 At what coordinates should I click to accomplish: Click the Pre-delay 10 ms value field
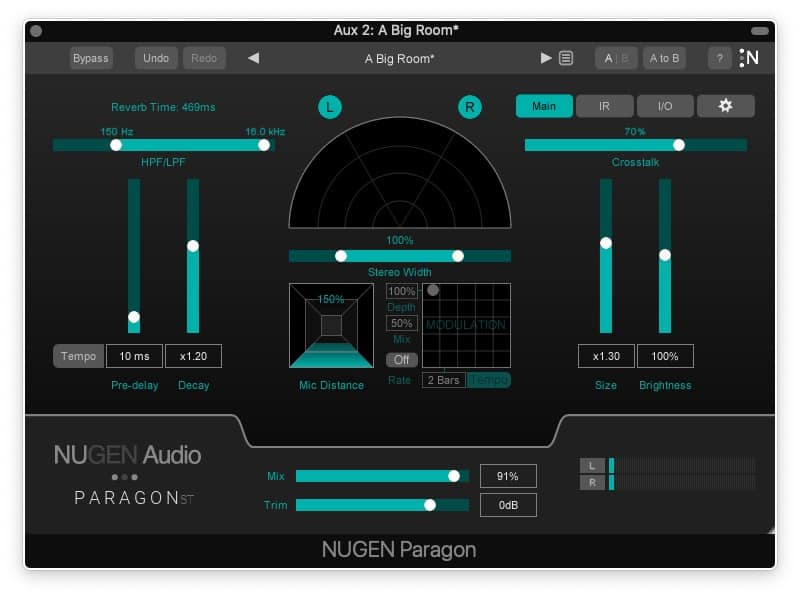tap(134, 356)
